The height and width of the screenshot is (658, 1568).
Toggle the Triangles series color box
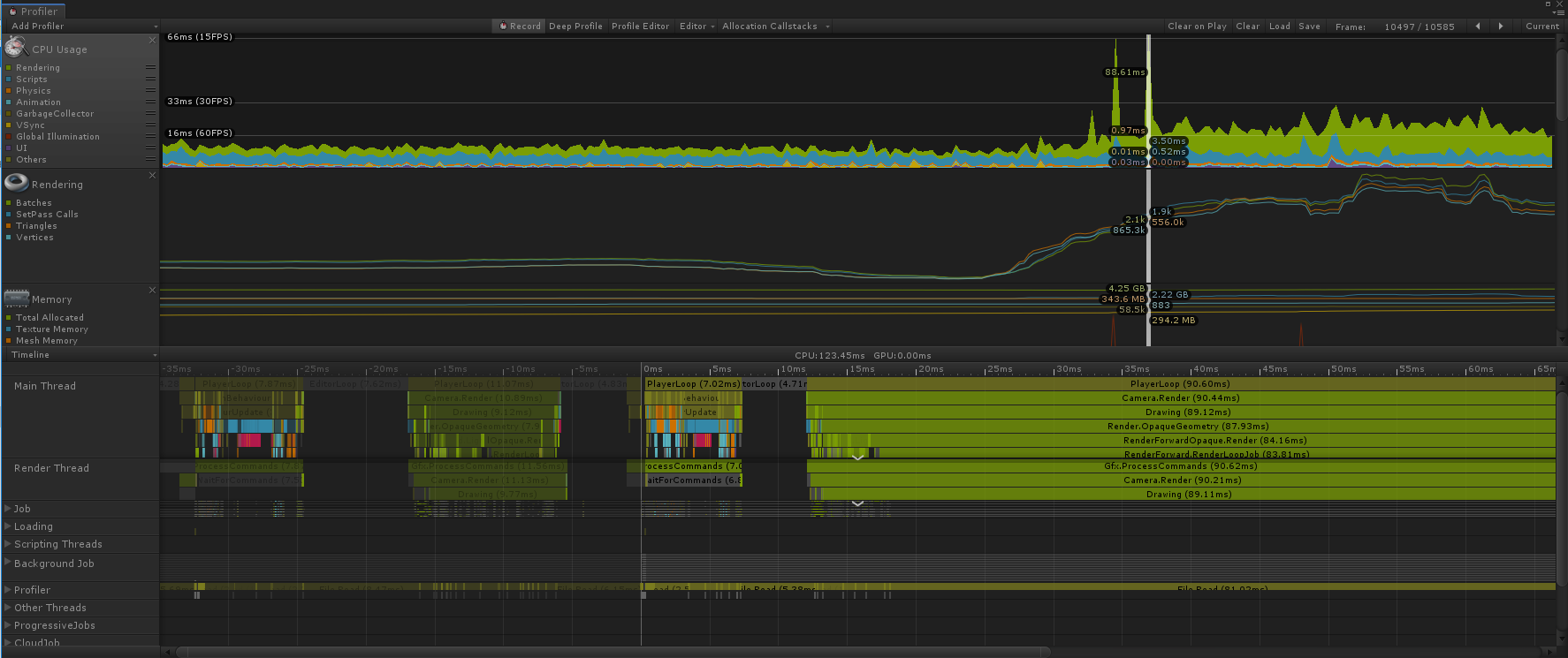[x=9, y=226]
